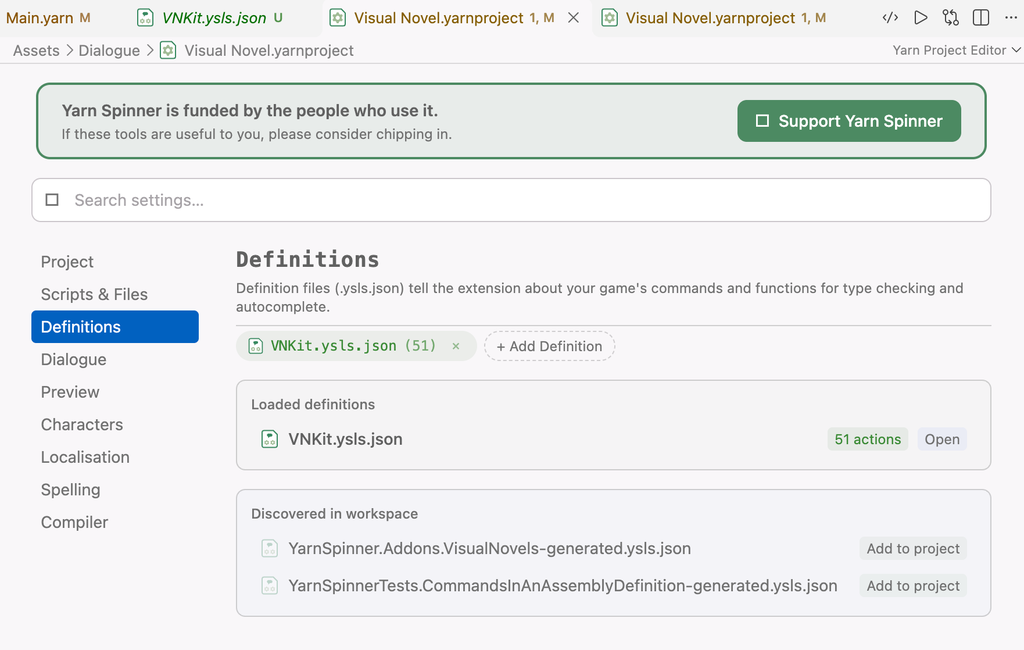Switch to the Main.yarn tab

(48, 18)
